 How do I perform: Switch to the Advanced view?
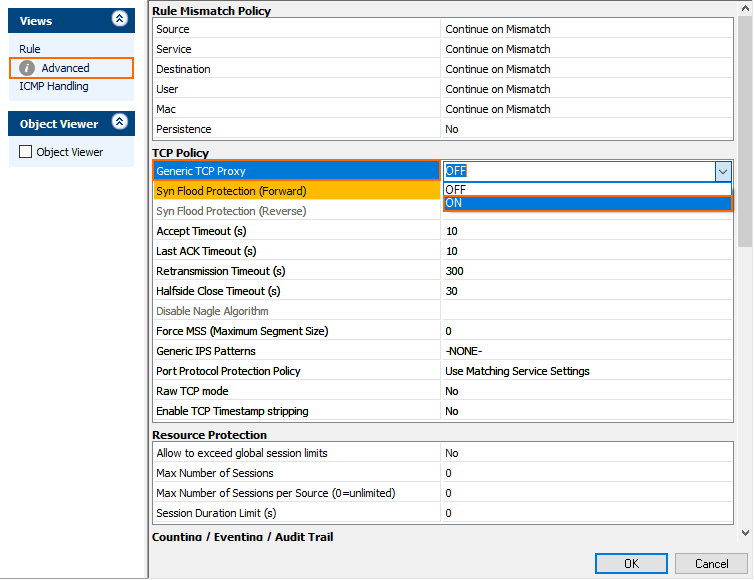(x=71, y=68)
